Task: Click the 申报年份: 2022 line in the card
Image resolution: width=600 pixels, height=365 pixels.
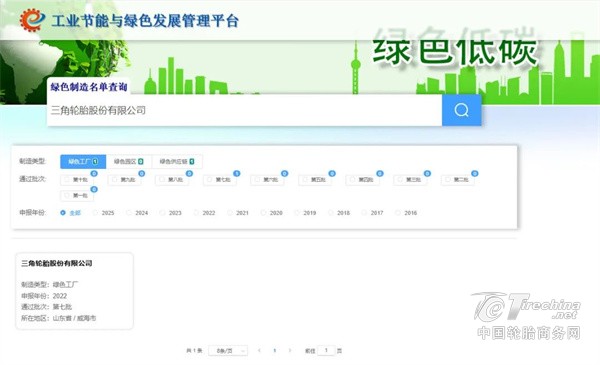Action: [x=44, y=296]
